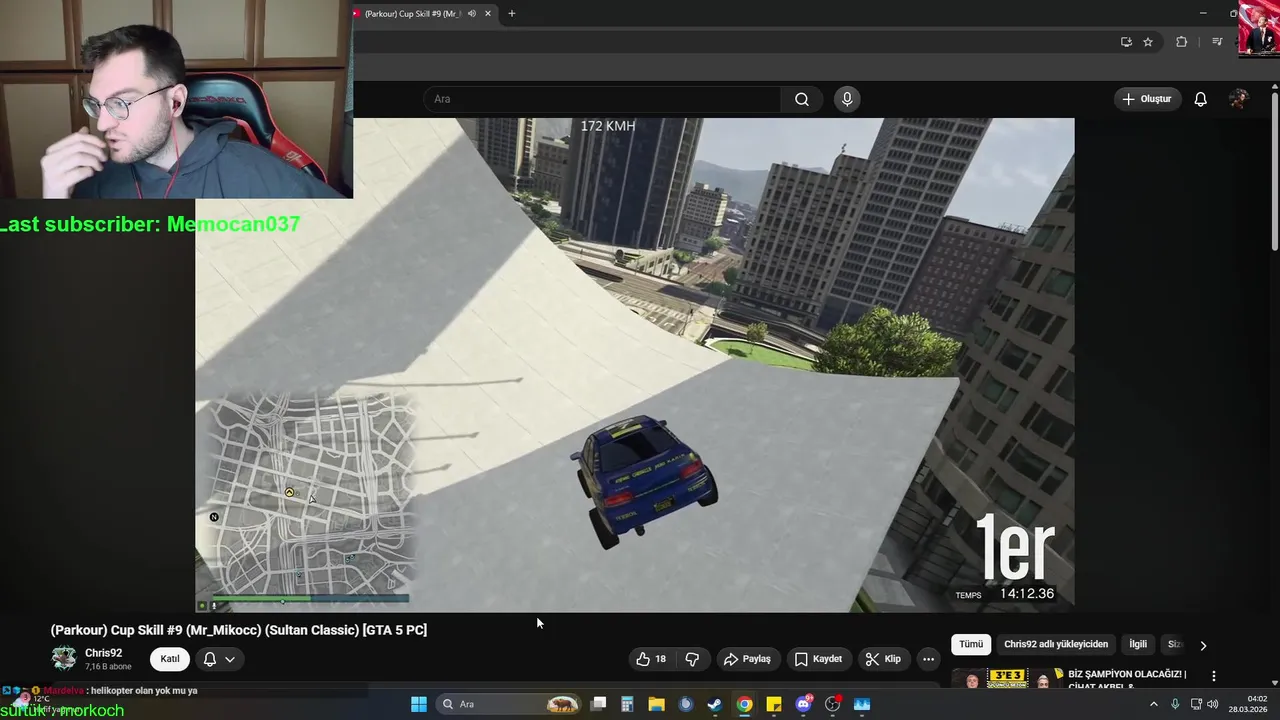The height and width of the screenshot is (720, 1280).
Task: Open more actions three-dot menu under video
Action: [x=928, y=659]
